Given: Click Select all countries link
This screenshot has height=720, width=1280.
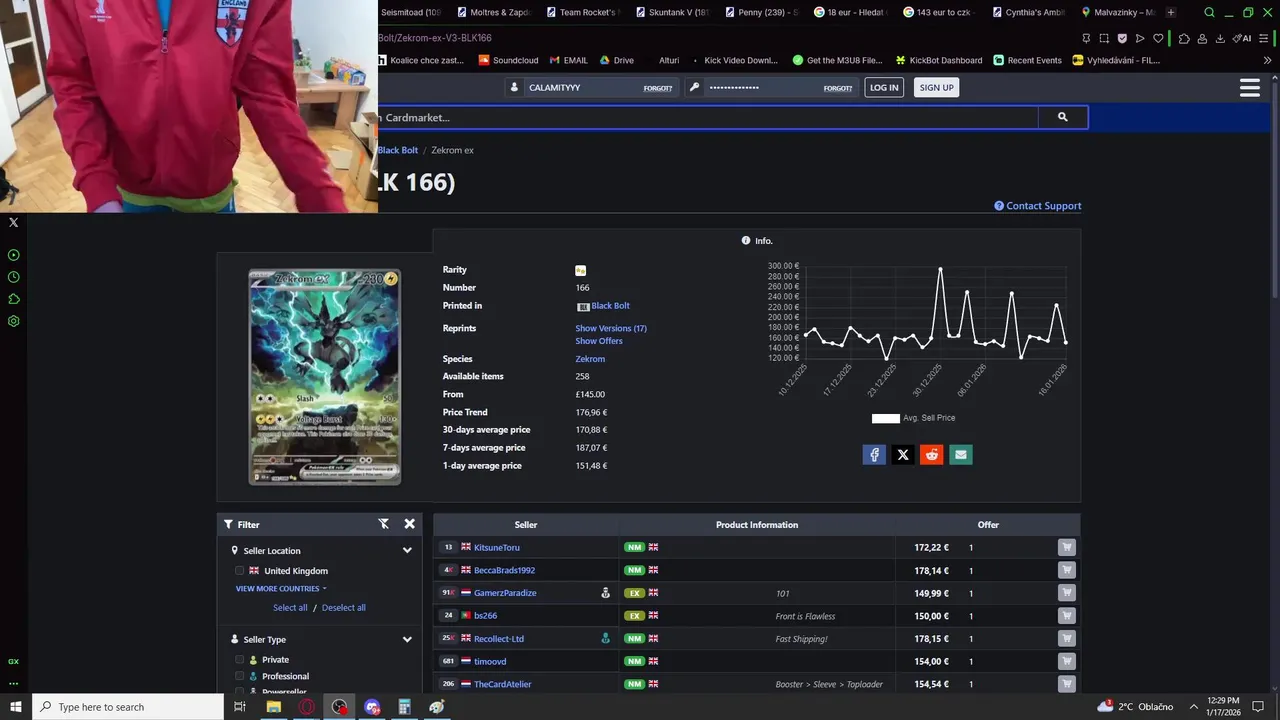Looking at the screenshot, I should click(290, 608).
